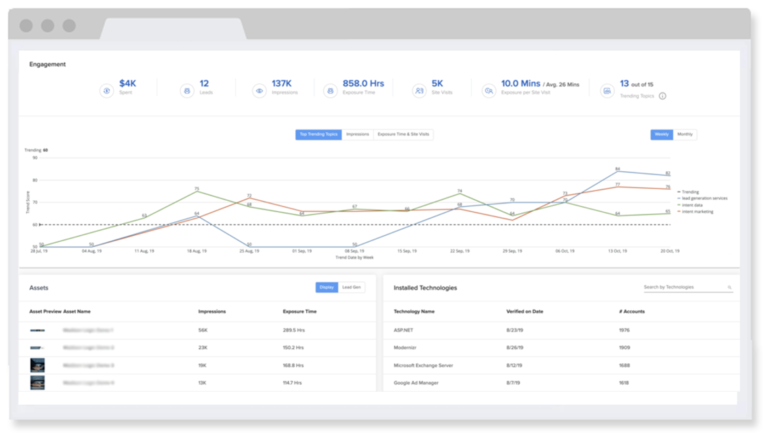768x436 pixels.
Task: Open the Trending Topics info tooltip icon
Action: click(x=662, y=97)
